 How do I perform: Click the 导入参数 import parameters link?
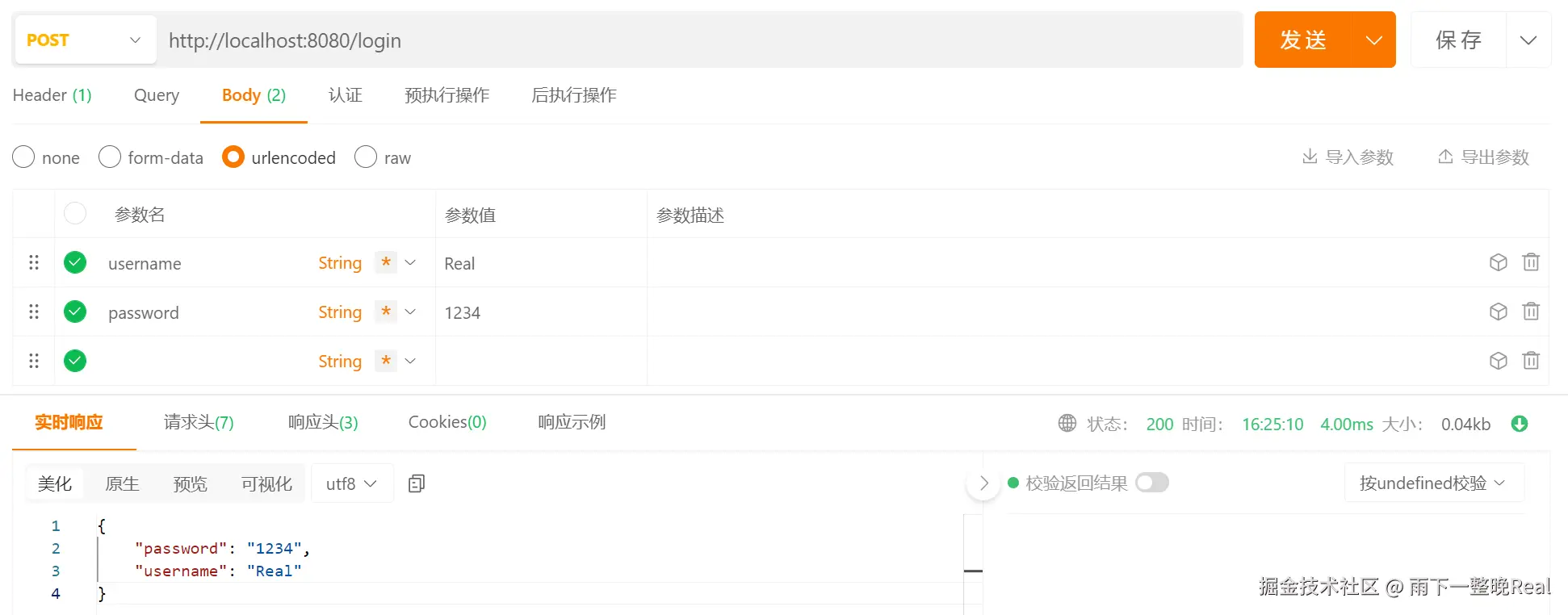coord(1348,157)
